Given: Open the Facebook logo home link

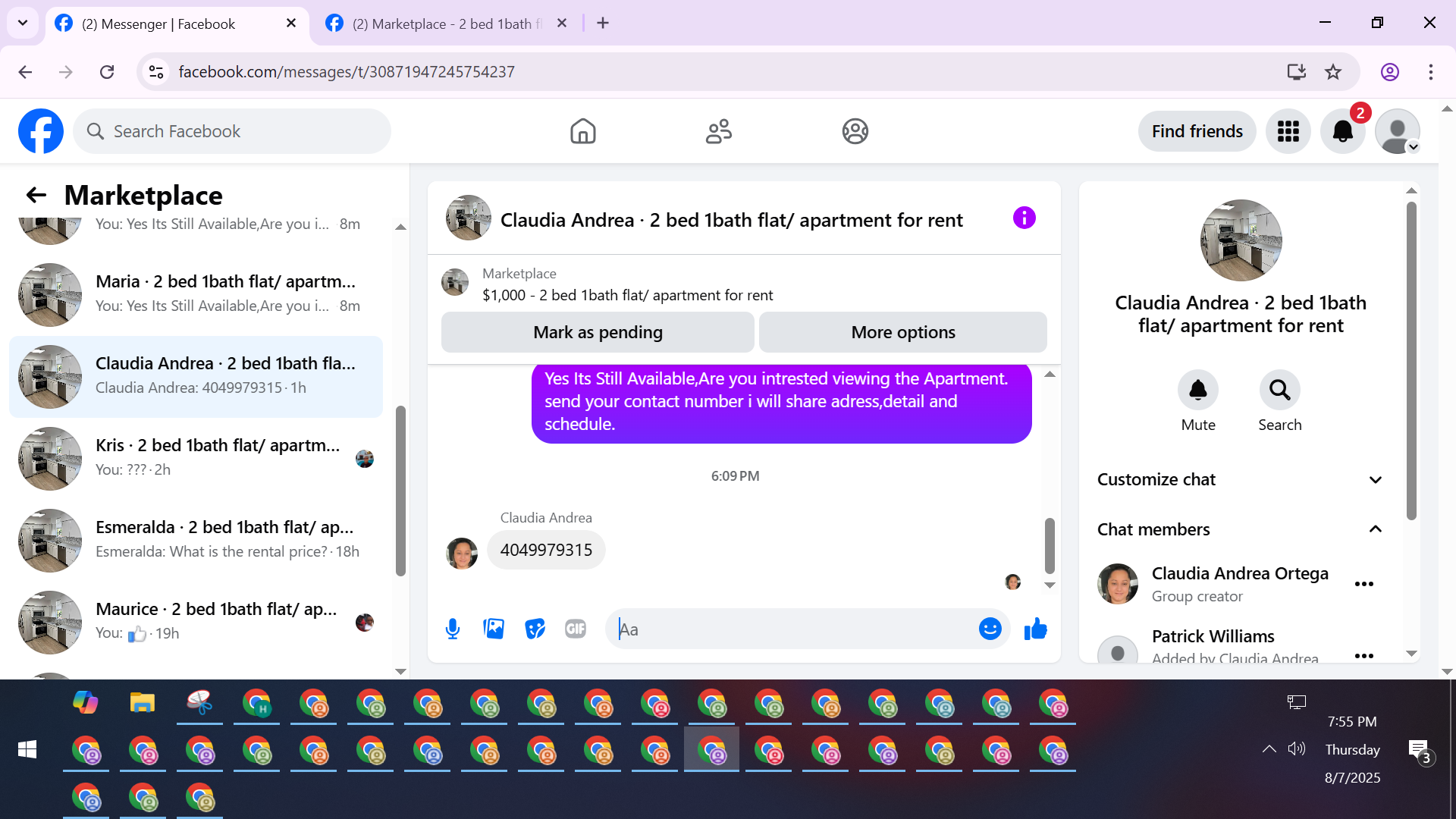Looking at the screenshot, I should [41, 131].
